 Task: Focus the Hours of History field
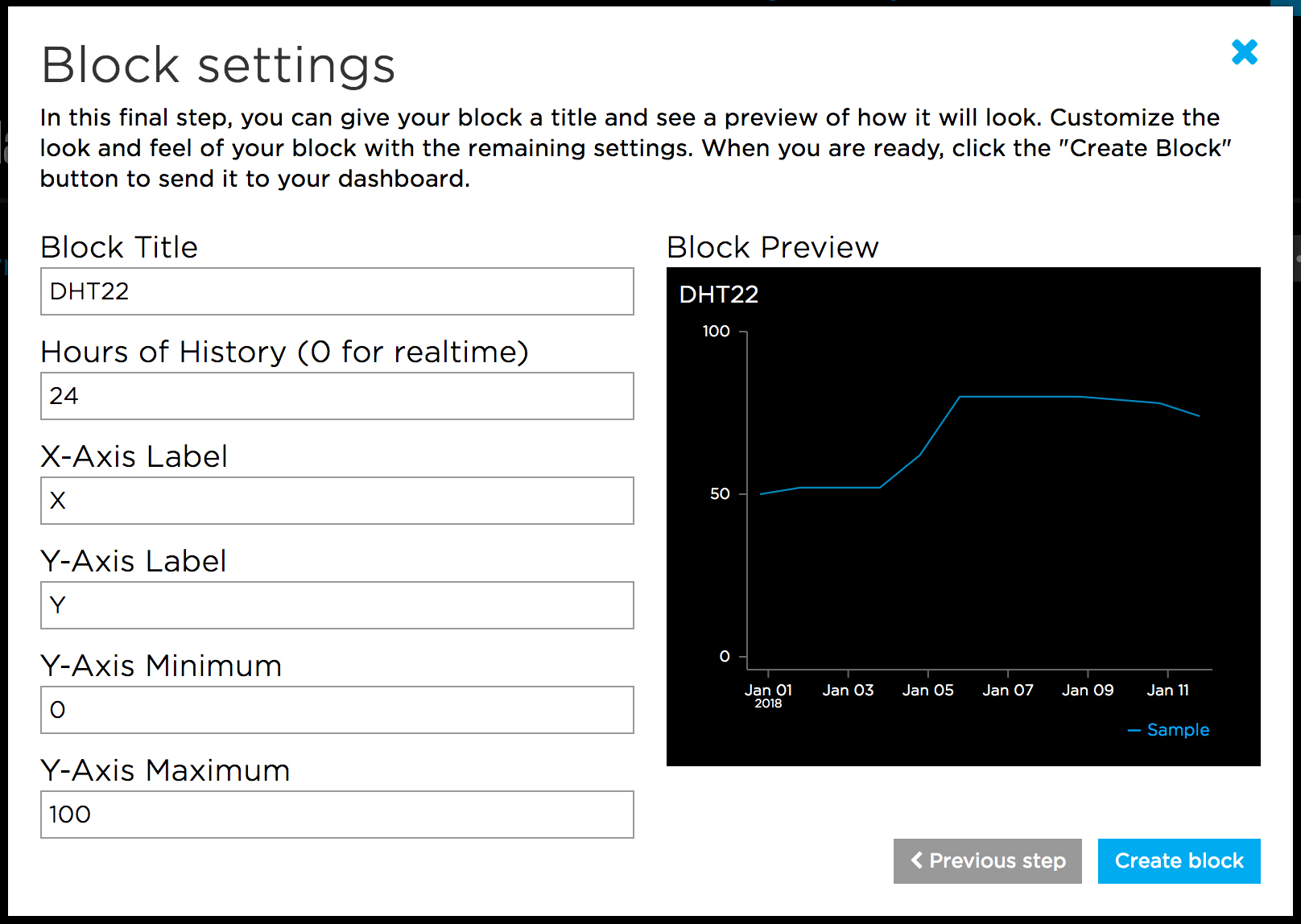click(337, 396)
